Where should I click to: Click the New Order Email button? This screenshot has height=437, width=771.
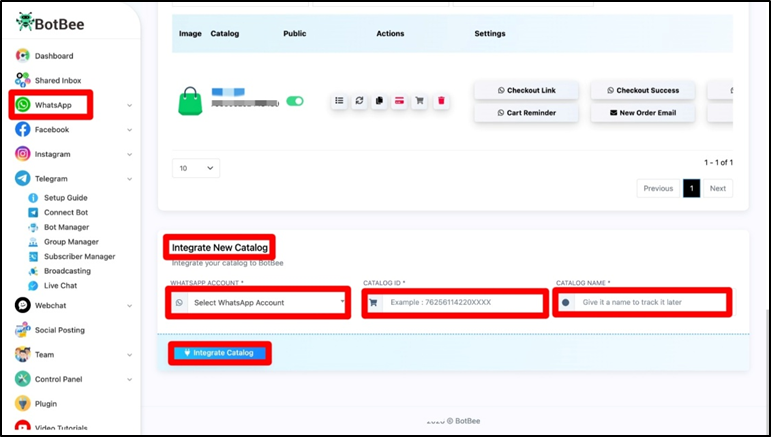click(642, 113)
